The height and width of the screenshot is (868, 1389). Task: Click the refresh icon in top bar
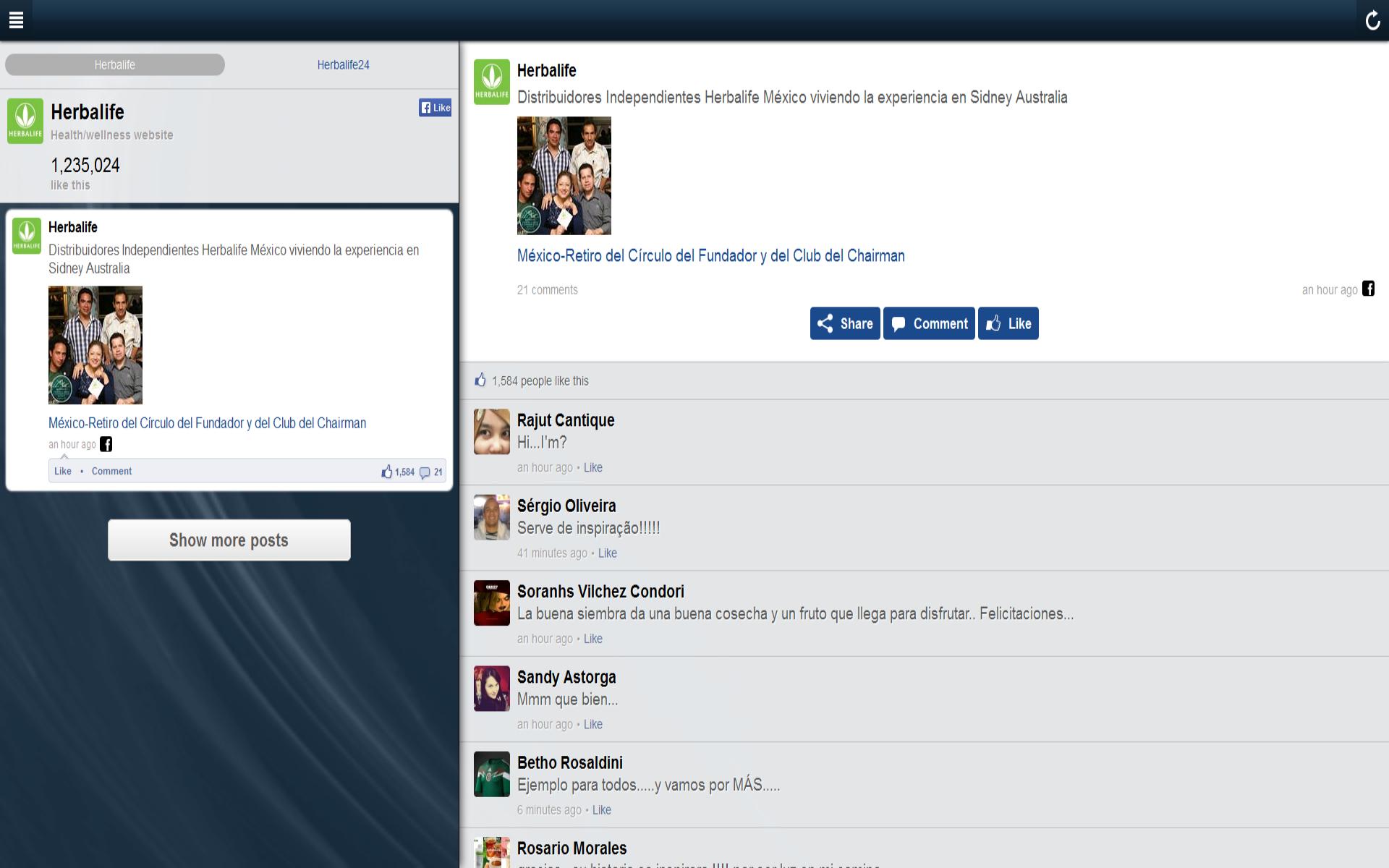(1372, 20)
